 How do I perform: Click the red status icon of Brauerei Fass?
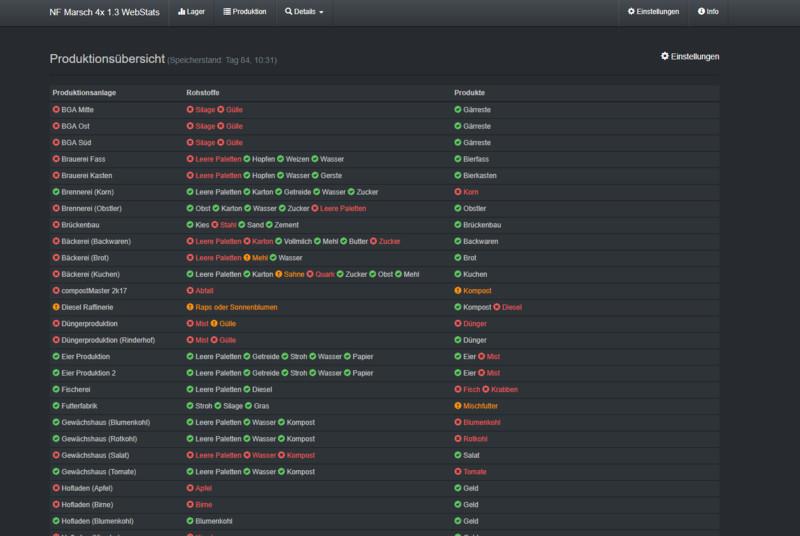point(56,159)
